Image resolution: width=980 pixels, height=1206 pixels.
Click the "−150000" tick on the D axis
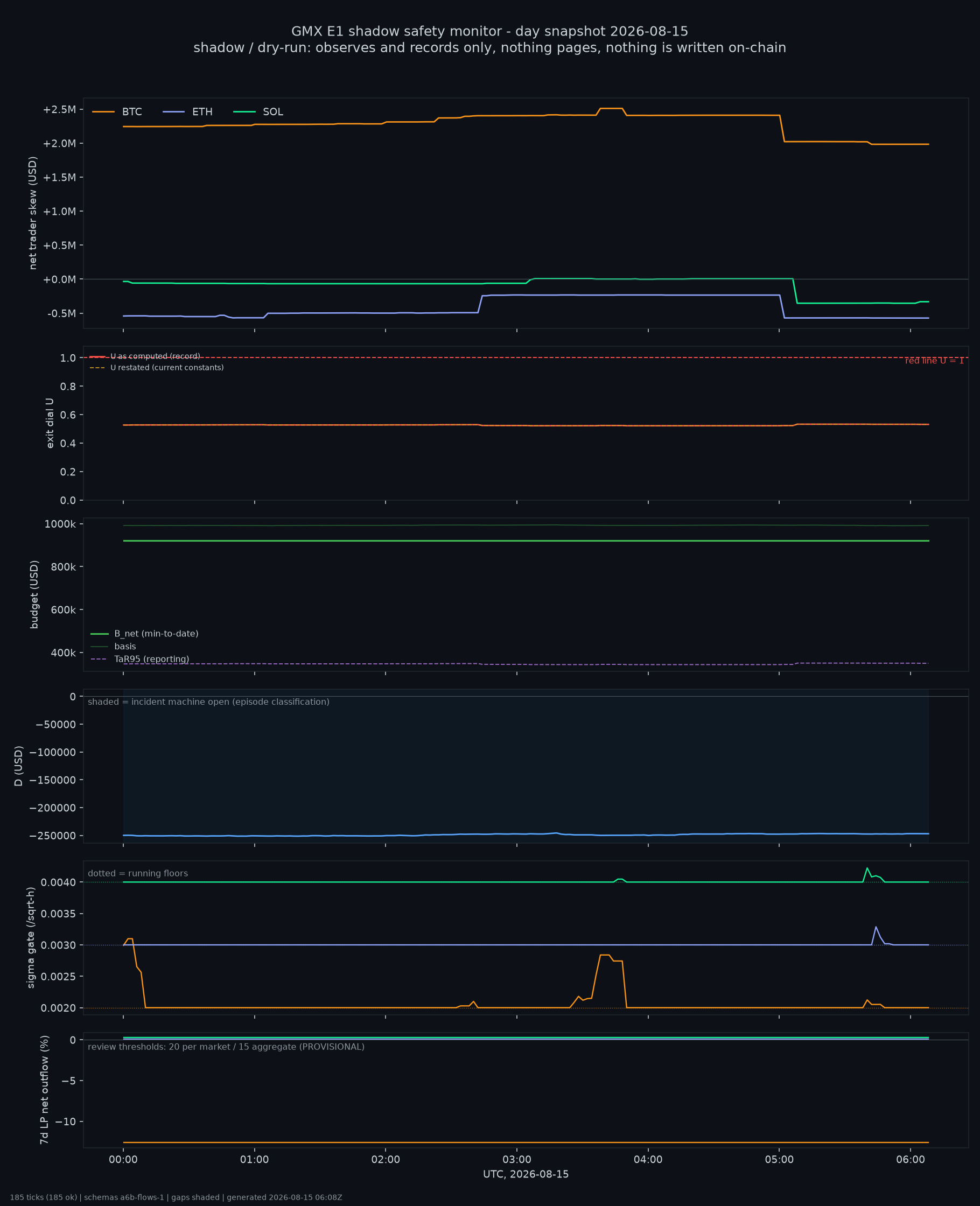(53, 780)
